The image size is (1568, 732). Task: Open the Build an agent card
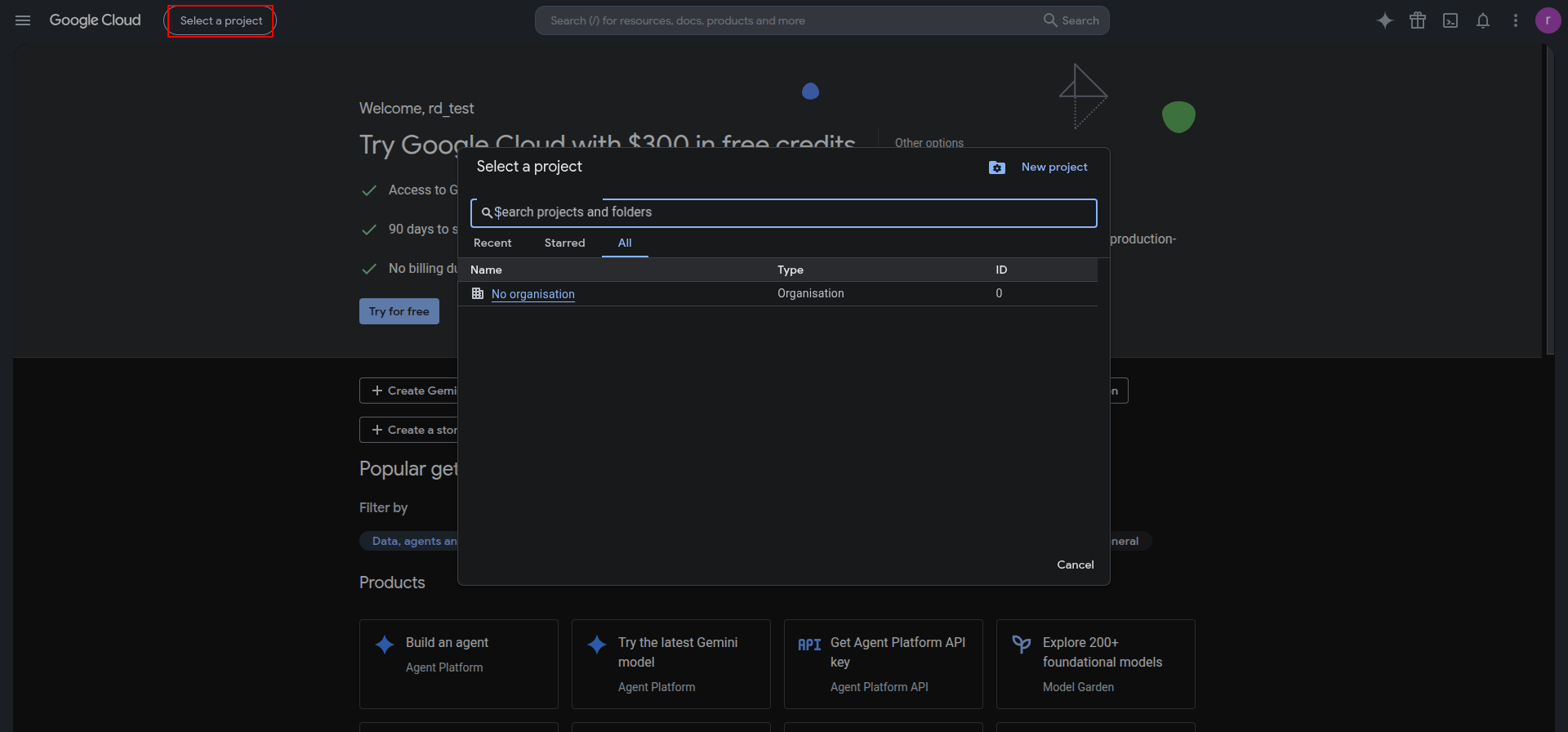coord(459,663)
